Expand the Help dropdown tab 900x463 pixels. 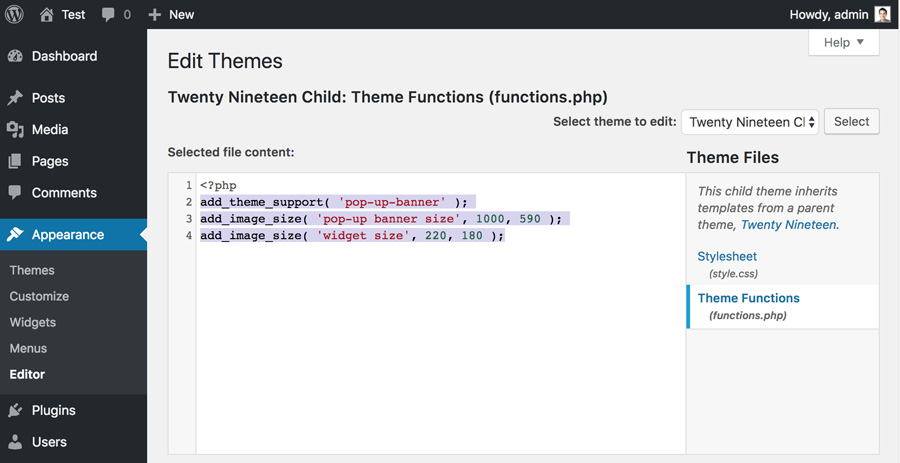click(x=843, y=43)
